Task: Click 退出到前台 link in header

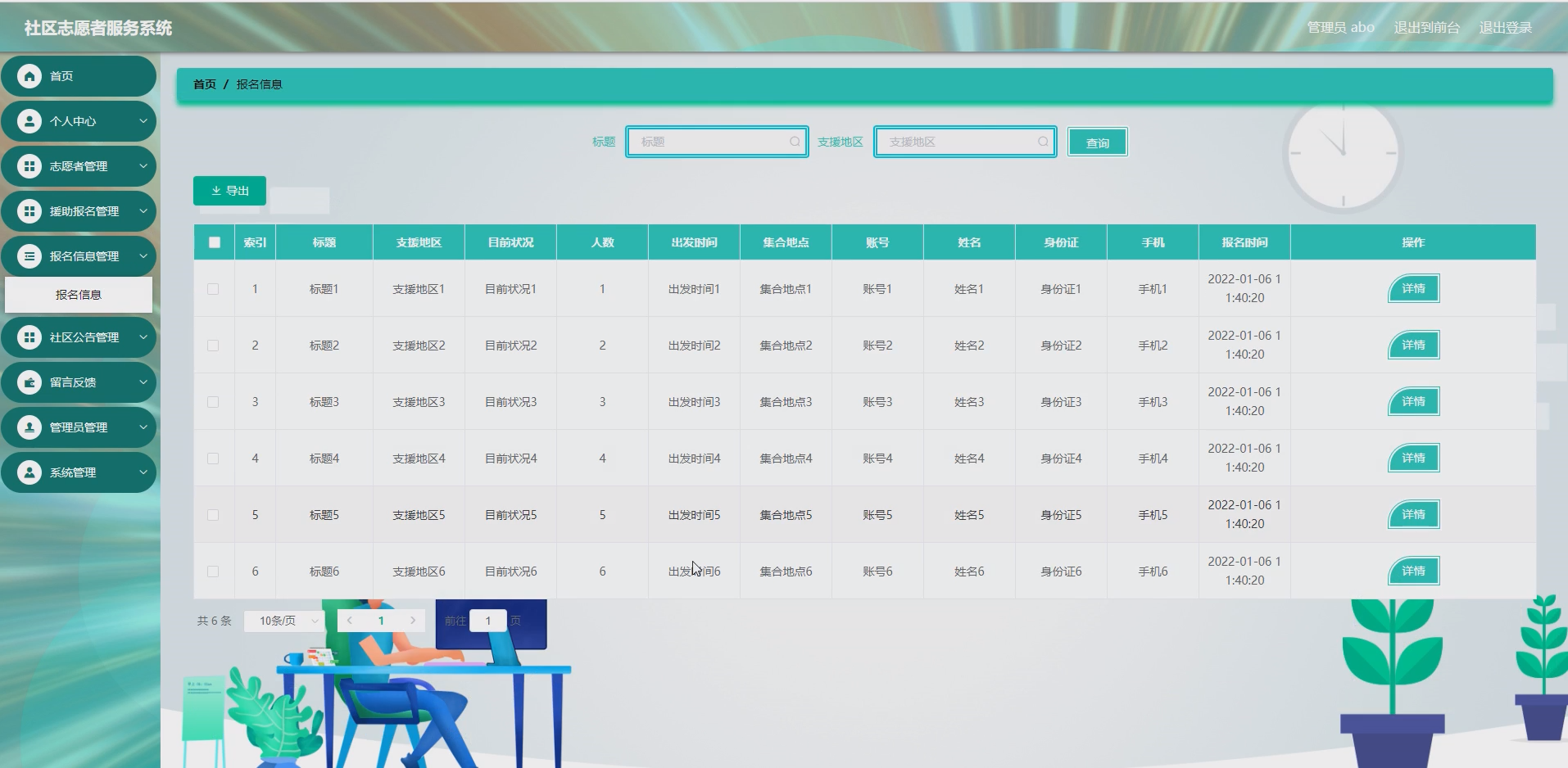Action: tap(1426, 27)
